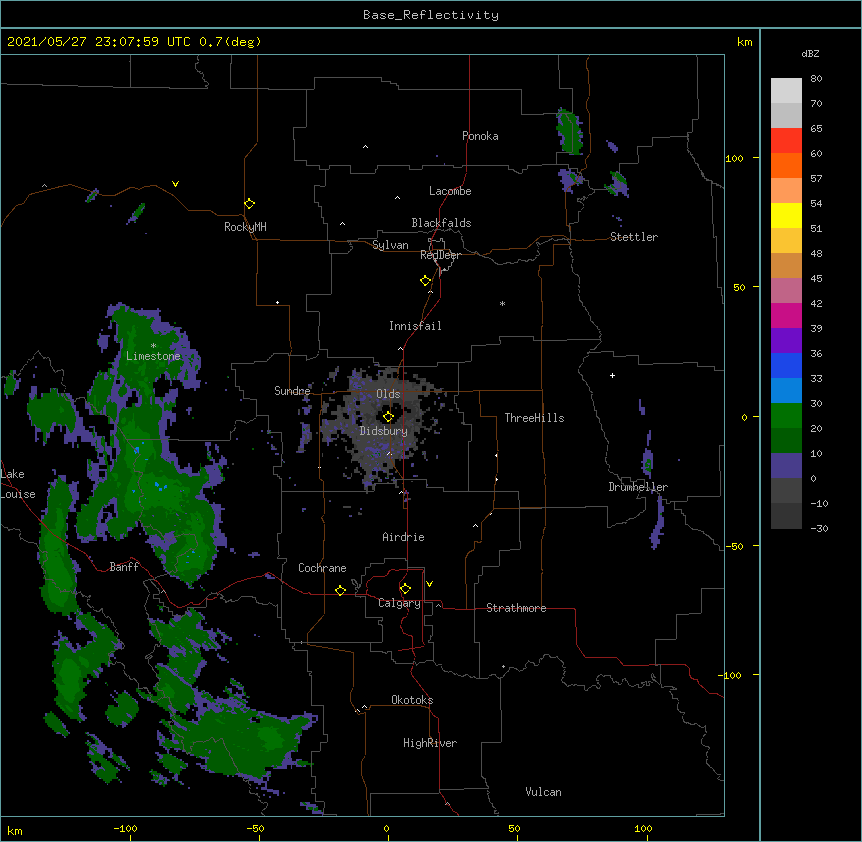862x842 pixels.
Task: Click the Okotoks town label
Action: (412, 700)
